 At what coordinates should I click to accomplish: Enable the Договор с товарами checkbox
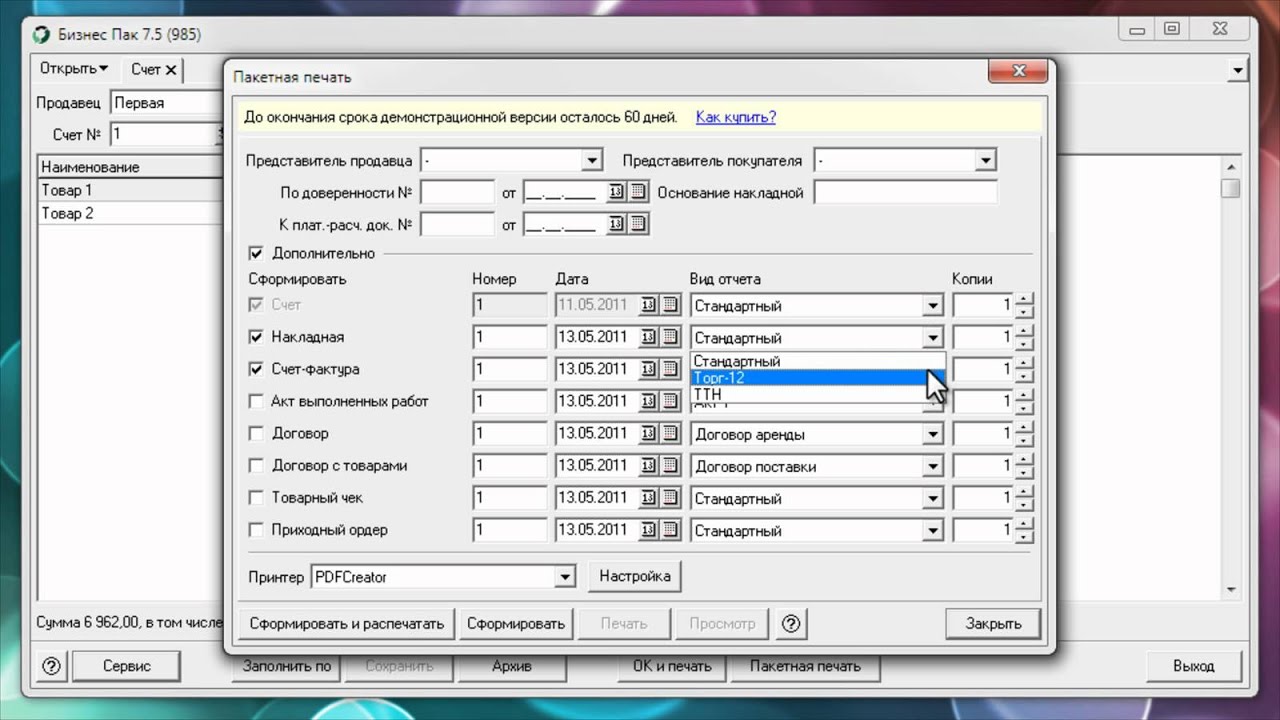pos(255,465)
